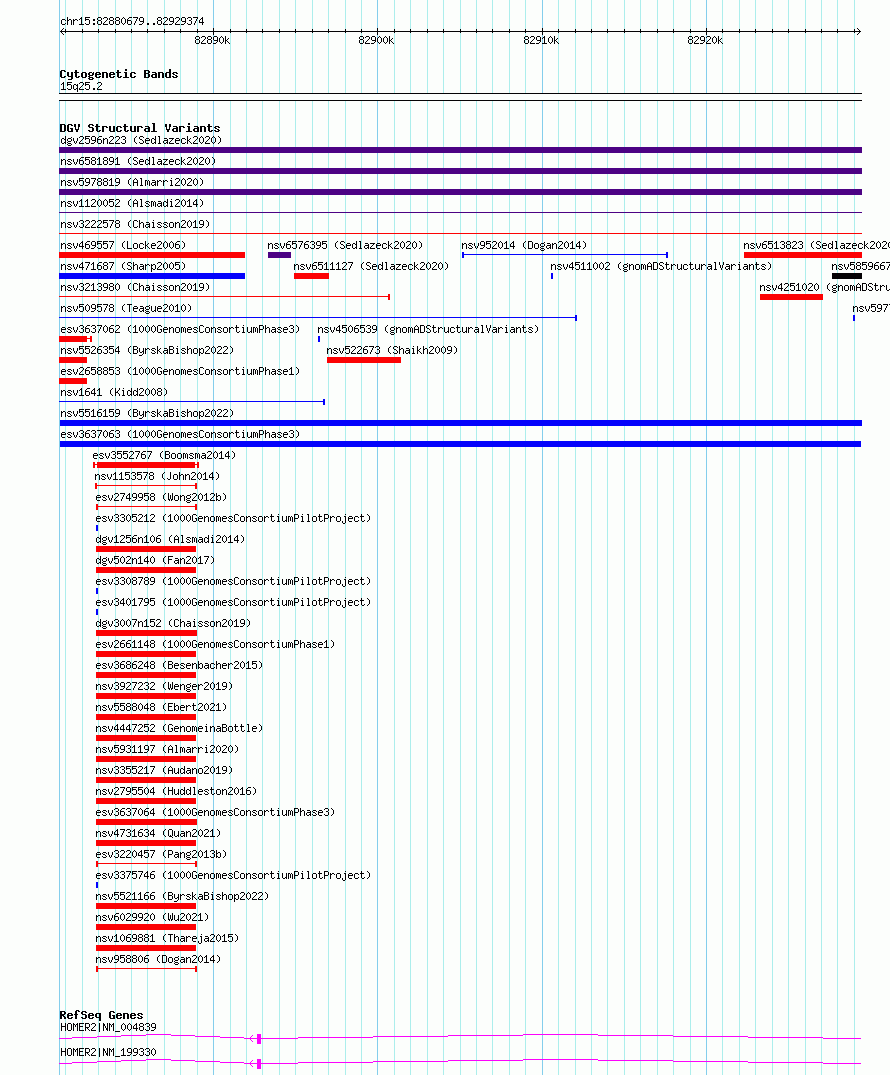Click the purple bar under nsv6576395
The height and width of the screenshot is (1075, 890).
click(x=279, y=255)
